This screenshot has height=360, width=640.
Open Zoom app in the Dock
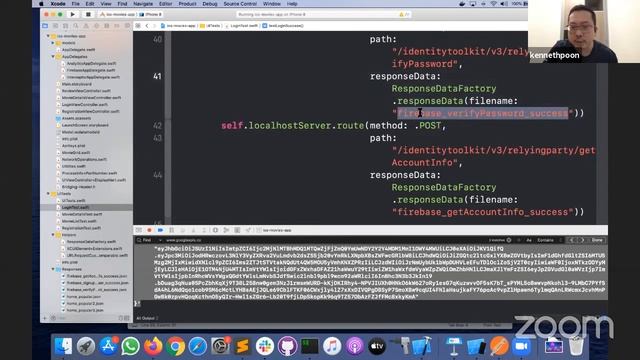pyautogui.click(x=521, y=347)
